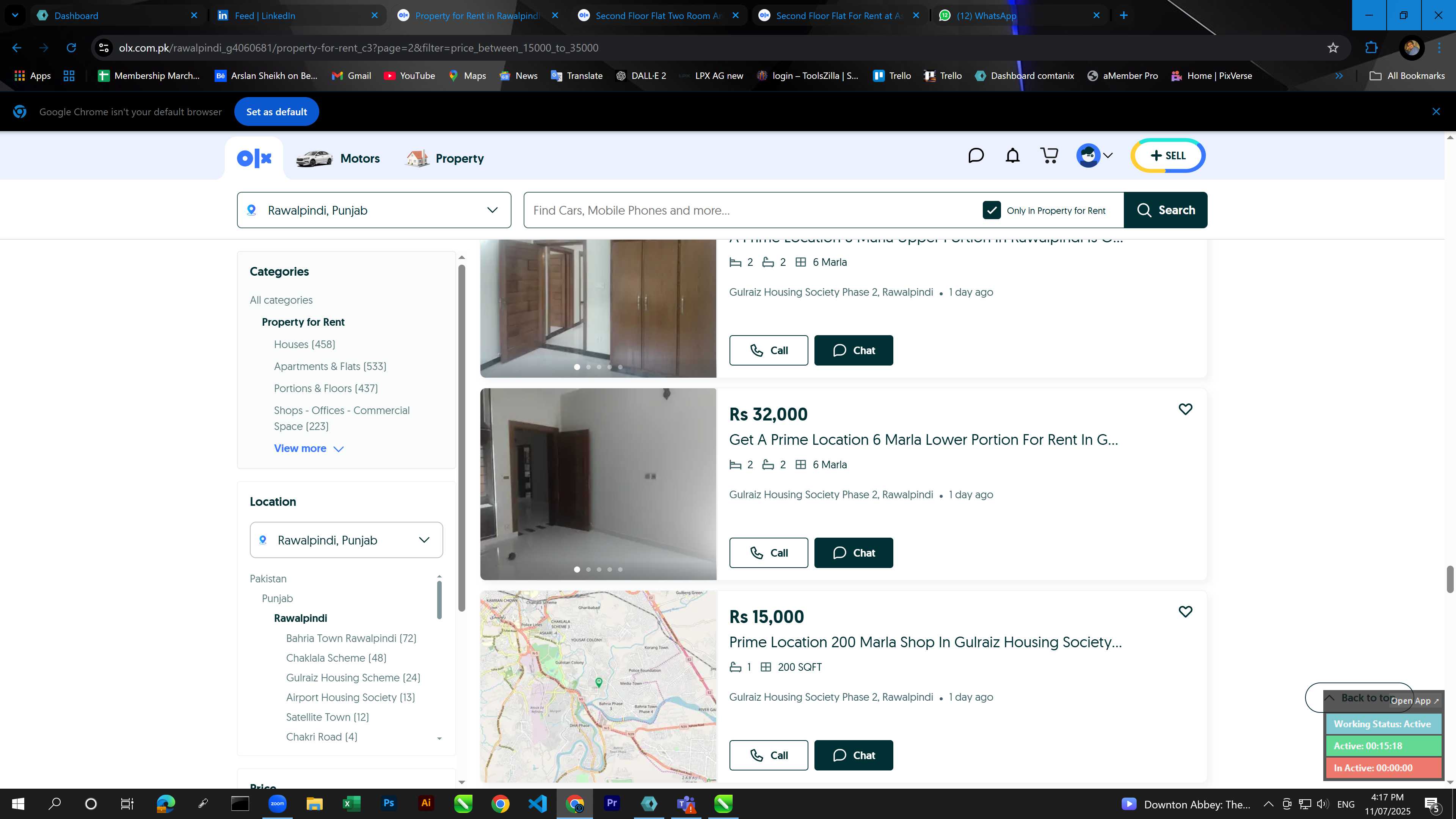Image resolution: width=1456 pixels, height=819 pixels.
Task: Bookmark this page with the star icon
Action: (1333, 48)
